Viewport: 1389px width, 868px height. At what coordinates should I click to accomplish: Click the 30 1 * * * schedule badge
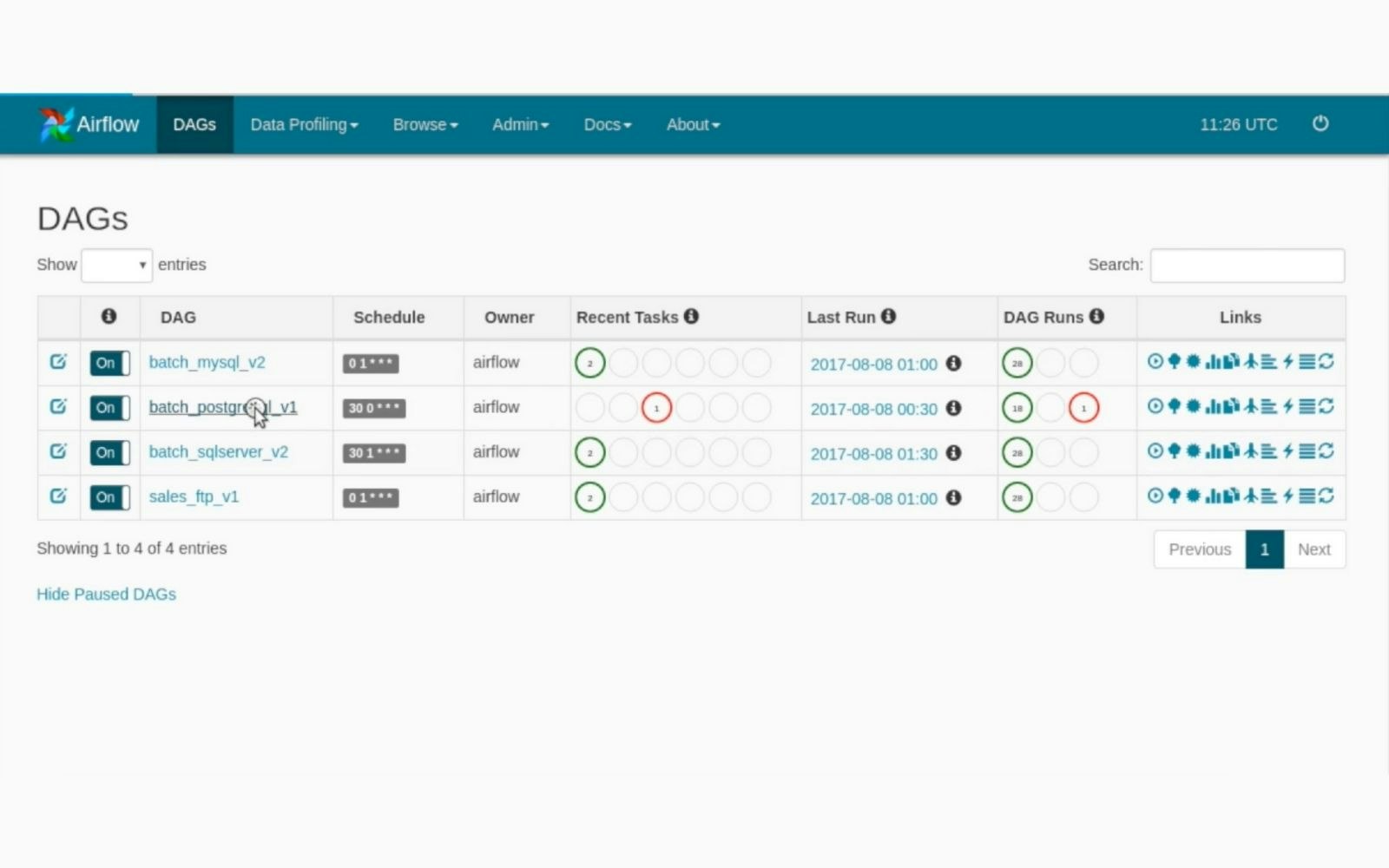(374, 453)
